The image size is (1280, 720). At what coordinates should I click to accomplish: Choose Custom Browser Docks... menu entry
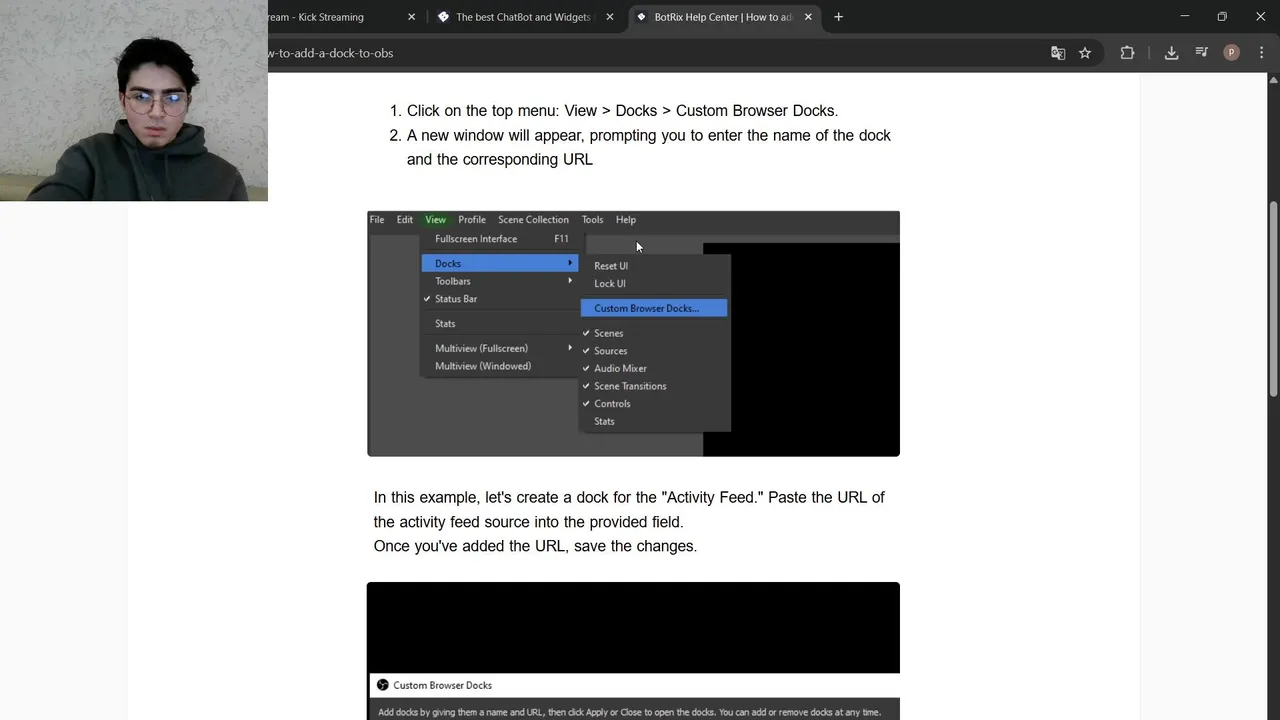pyautogui.click(x=654, y=308)
